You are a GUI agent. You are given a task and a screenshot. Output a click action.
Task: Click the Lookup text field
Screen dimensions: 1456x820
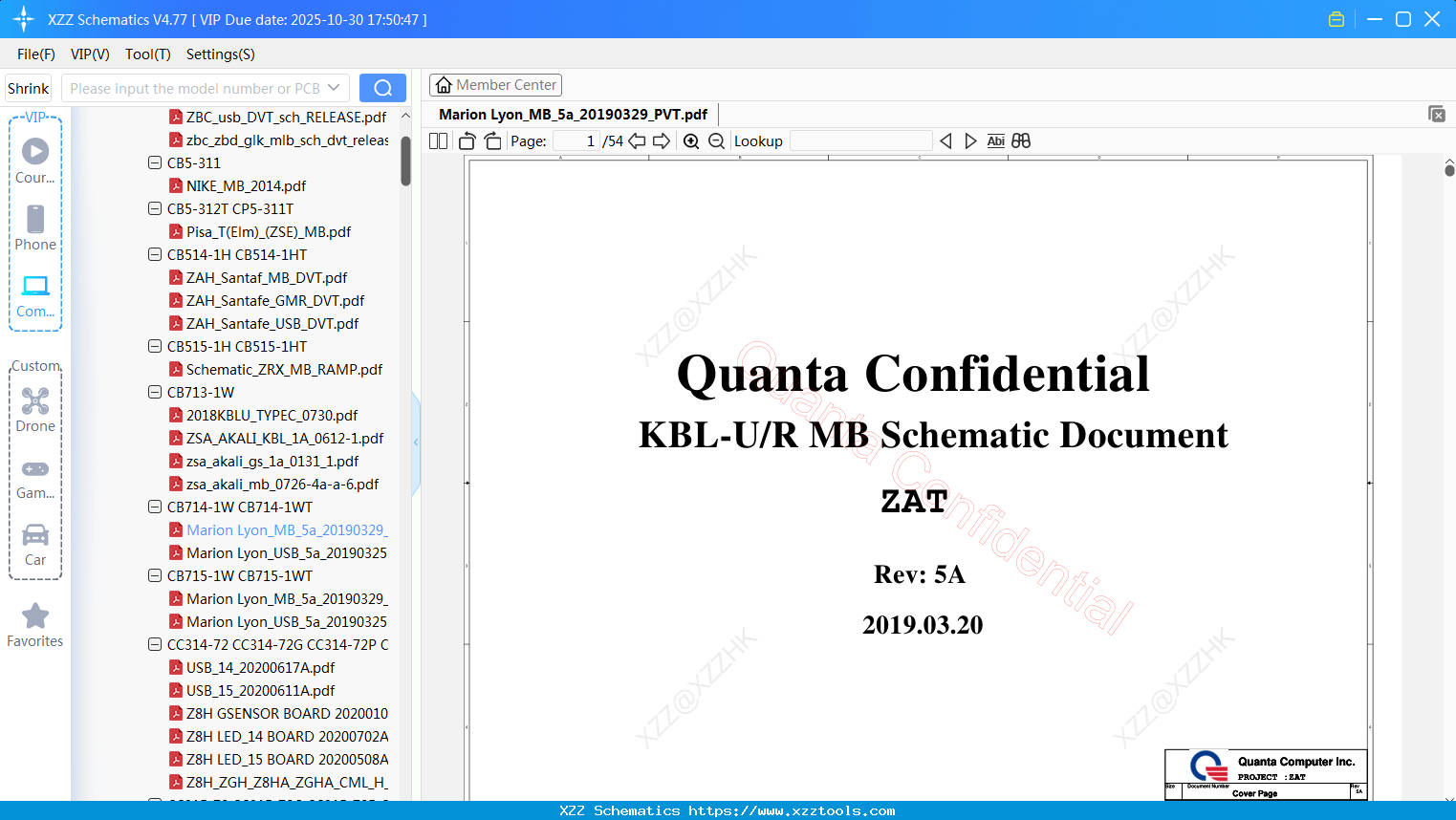click(x=861, y=141)
